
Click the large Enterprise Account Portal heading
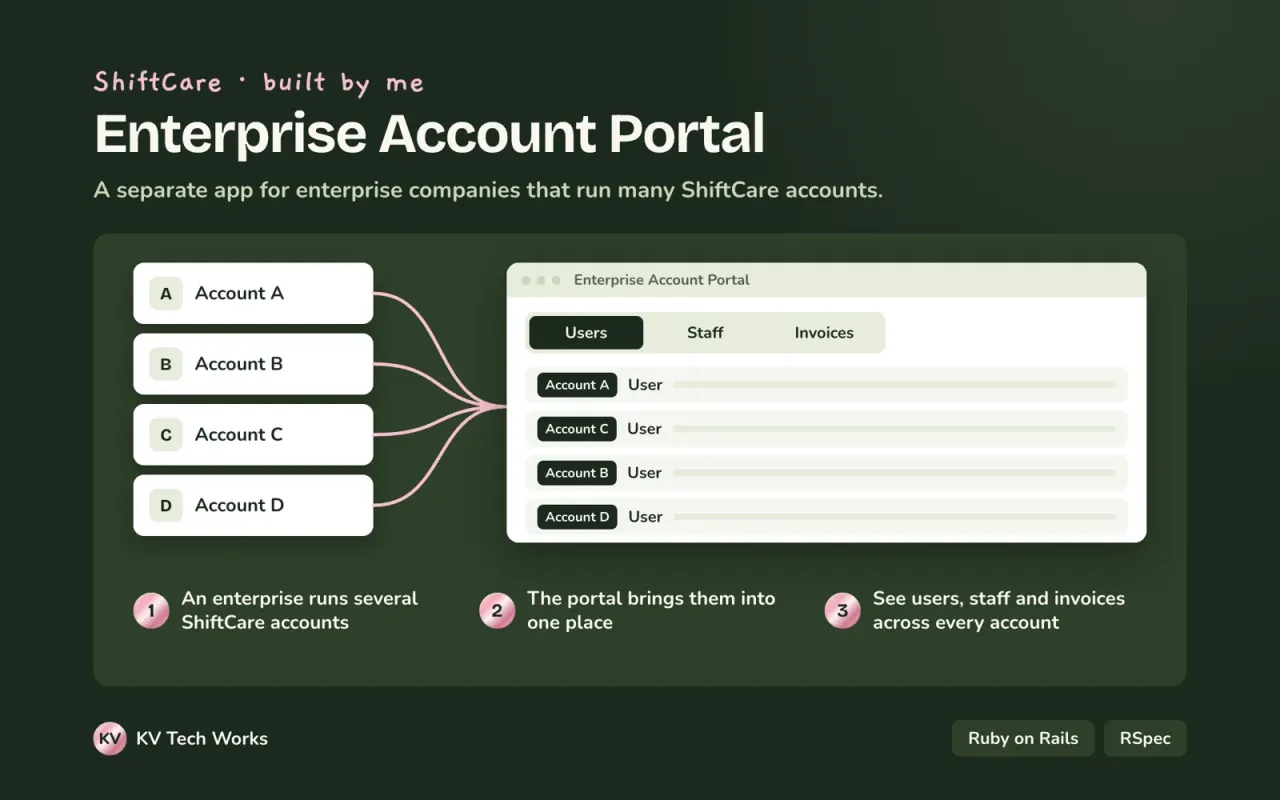coord(430,134)
